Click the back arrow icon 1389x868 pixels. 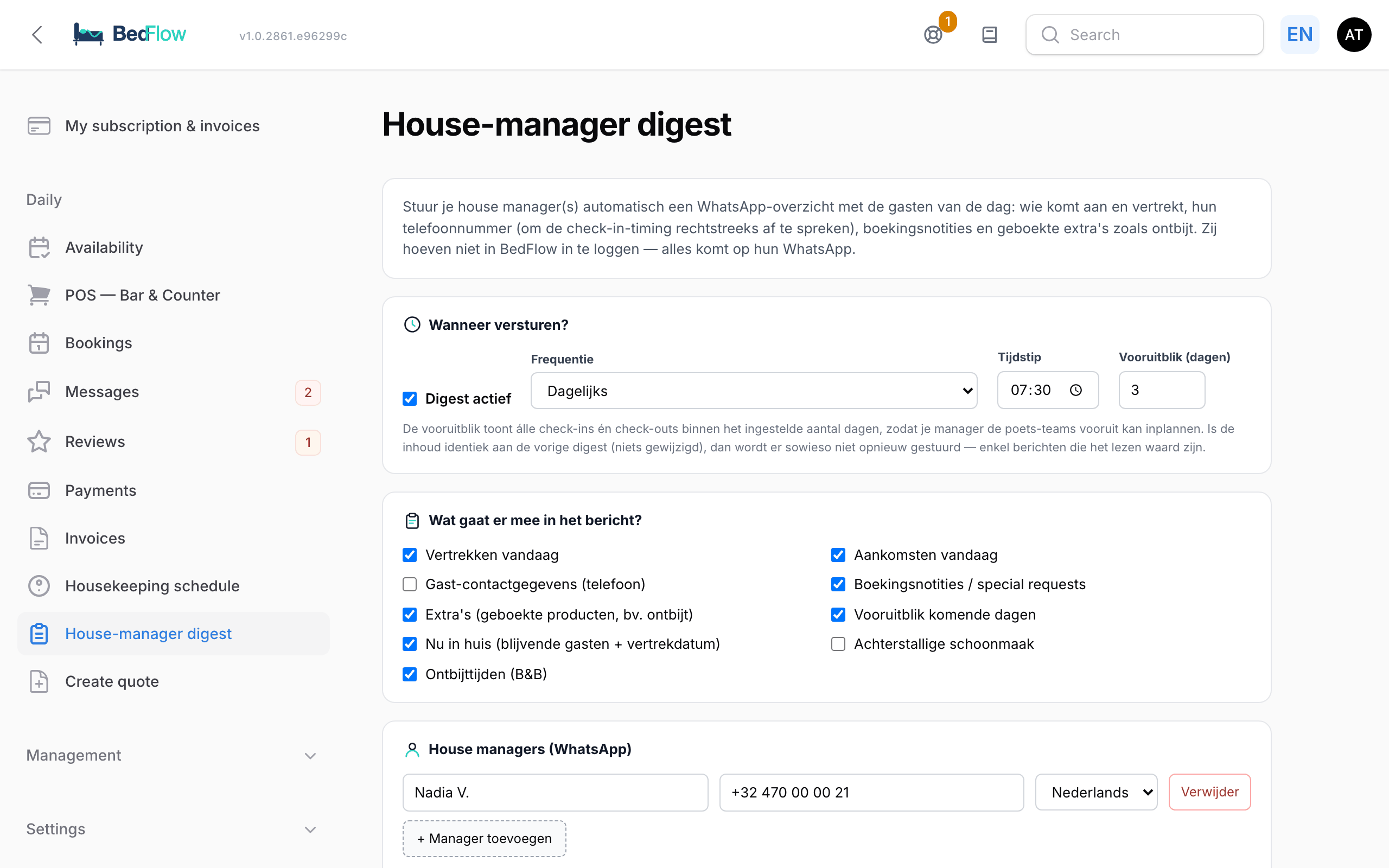pos(37,35)
